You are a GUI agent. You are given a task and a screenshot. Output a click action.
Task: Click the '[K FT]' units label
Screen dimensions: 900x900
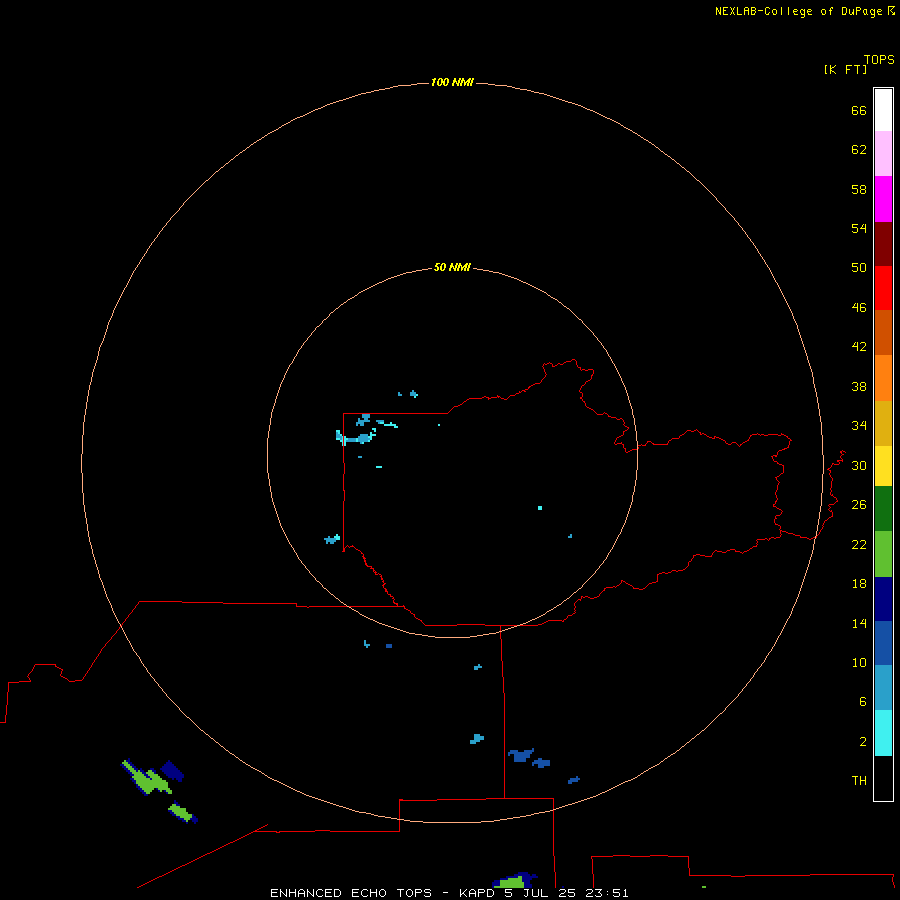pos(845,70)
